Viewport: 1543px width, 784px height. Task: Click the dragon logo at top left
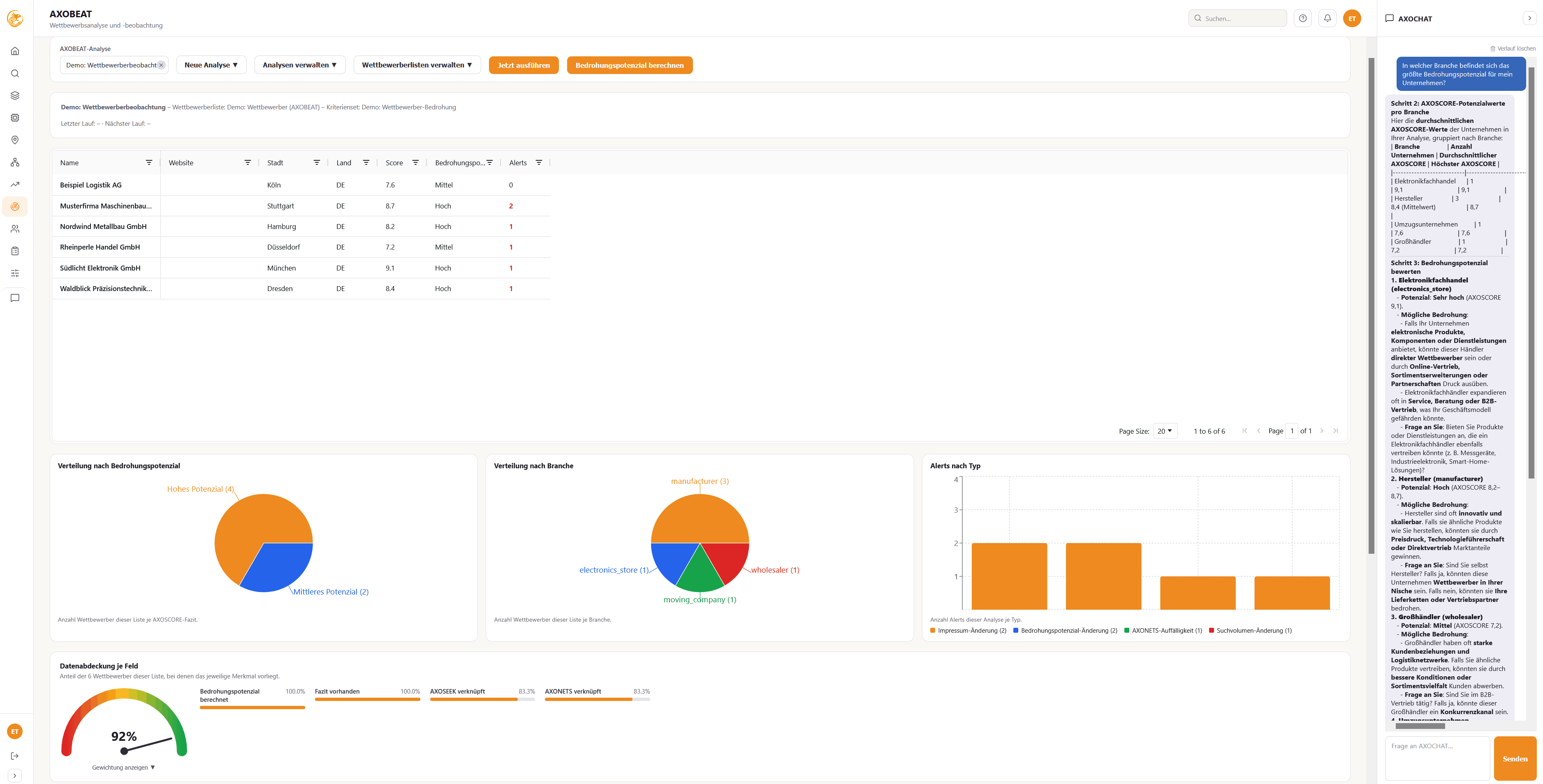(15, 19)
